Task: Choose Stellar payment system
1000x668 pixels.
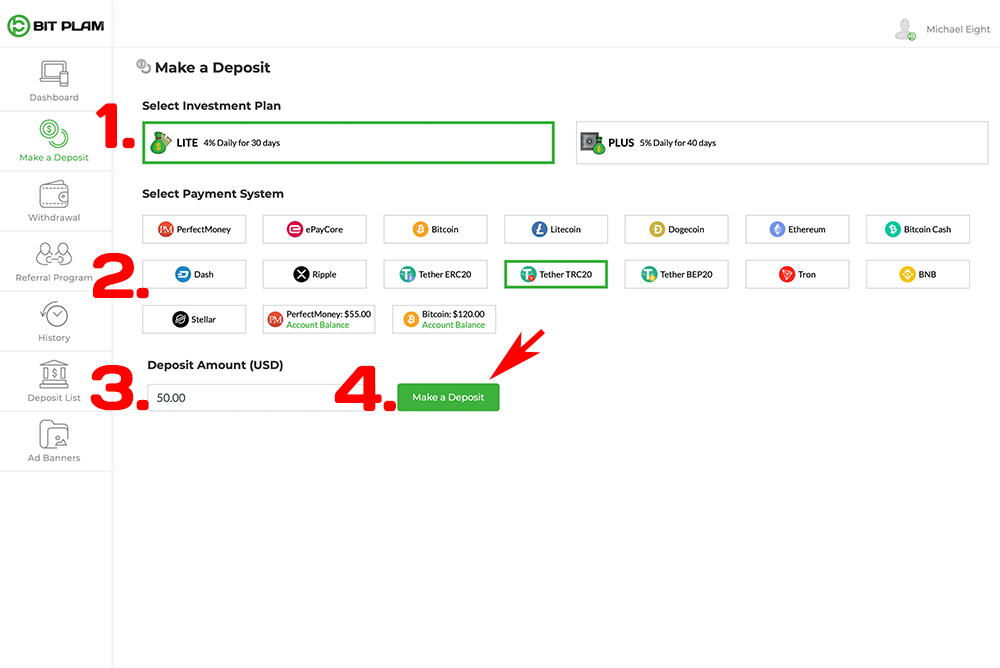Action: (x=194, y=319)
